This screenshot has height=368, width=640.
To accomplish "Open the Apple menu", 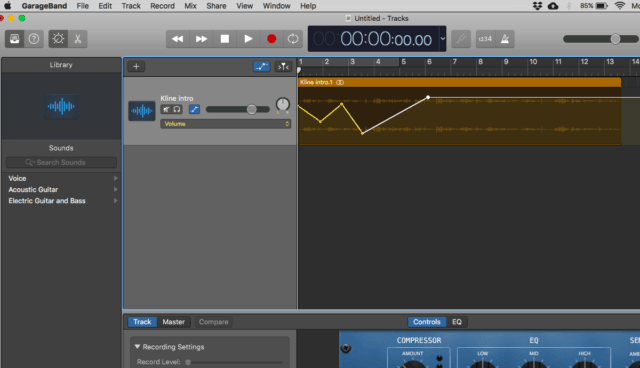I will tap(8, 6).
